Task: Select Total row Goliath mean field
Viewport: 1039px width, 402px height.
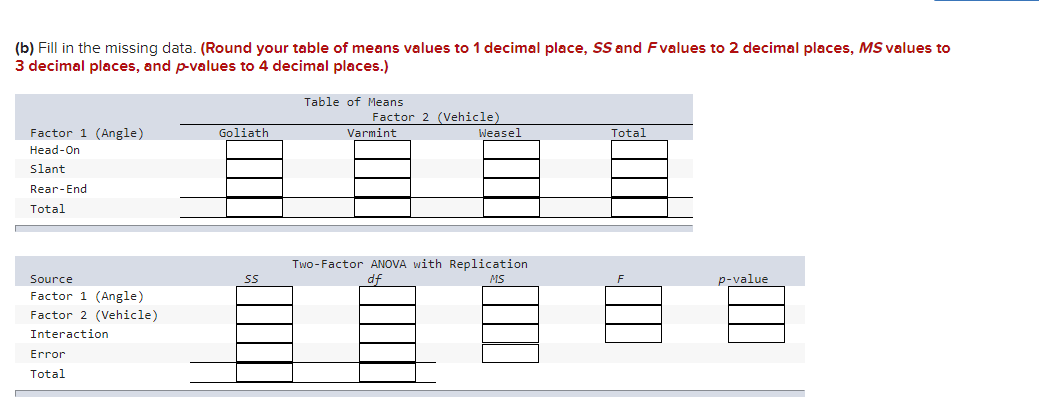Action: click(x=254, y=207)
